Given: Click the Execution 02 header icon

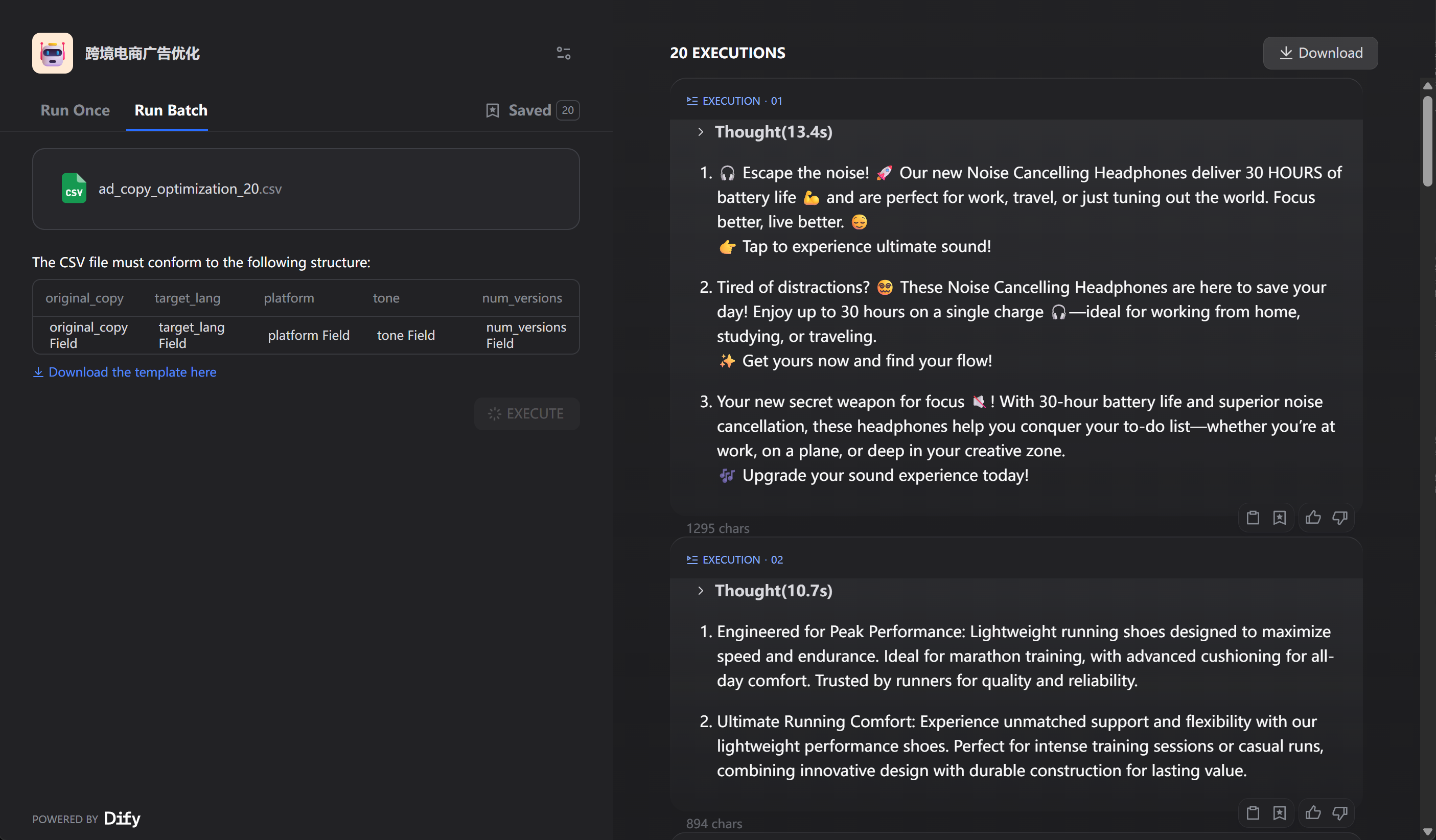Looking at the screenshot, I should (x=692, y=559).
